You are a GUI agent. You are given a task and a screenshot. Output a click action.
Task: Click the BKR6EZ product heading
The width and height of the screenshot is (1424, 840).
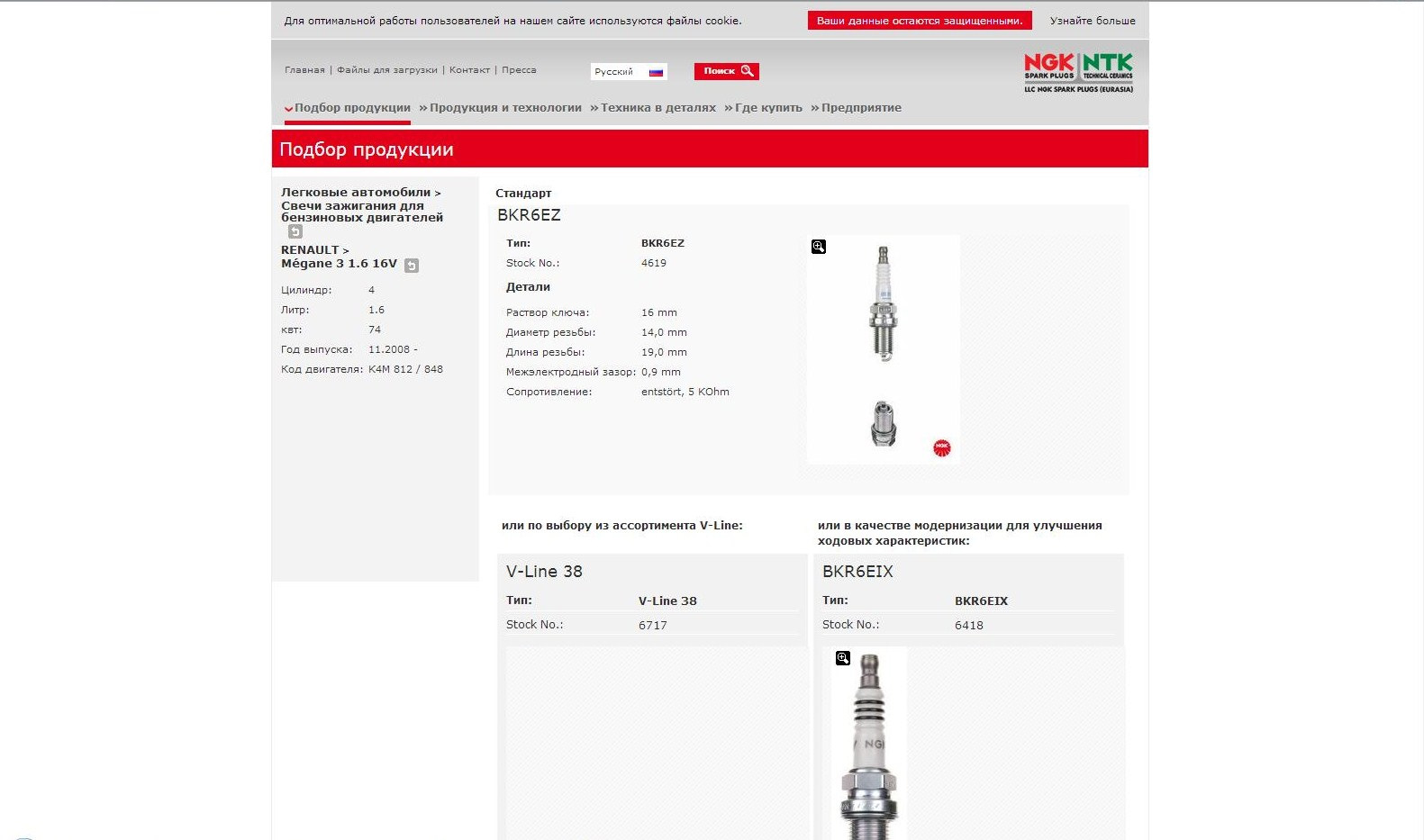(x=529, y=215)
